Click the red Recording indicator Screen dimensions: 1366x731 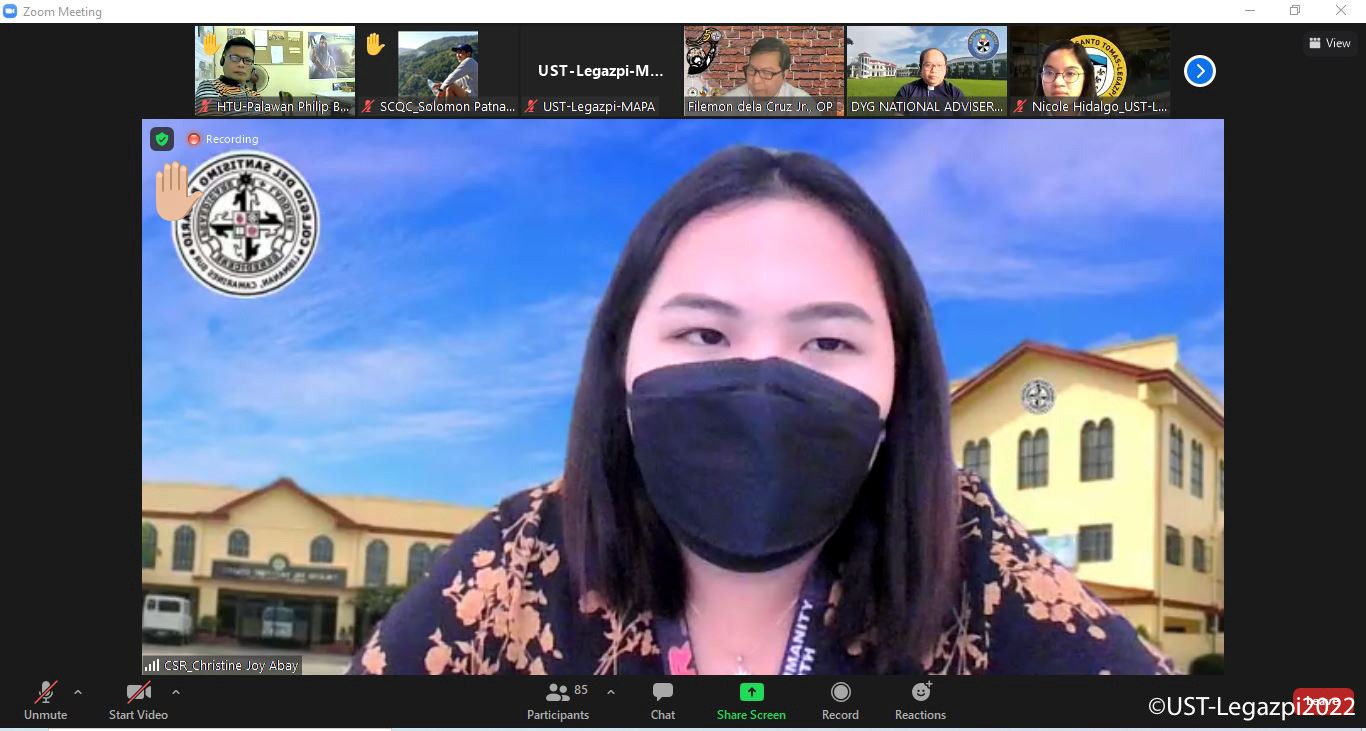pyautogui.click(x=223, y=139)
